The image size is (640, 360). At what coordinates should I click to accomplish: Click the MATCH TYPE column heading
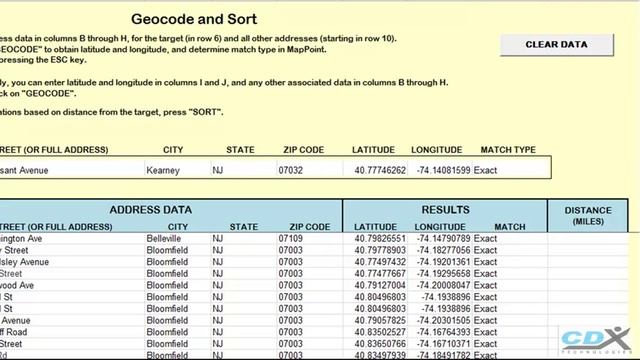(x=508, y=150)
